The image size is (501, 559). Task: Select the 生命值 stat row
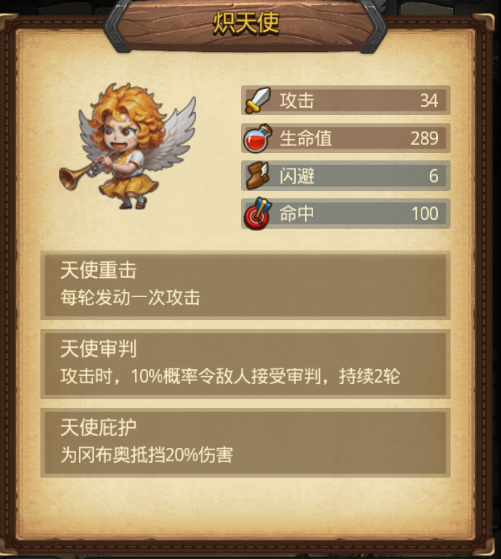coord(346,138)
